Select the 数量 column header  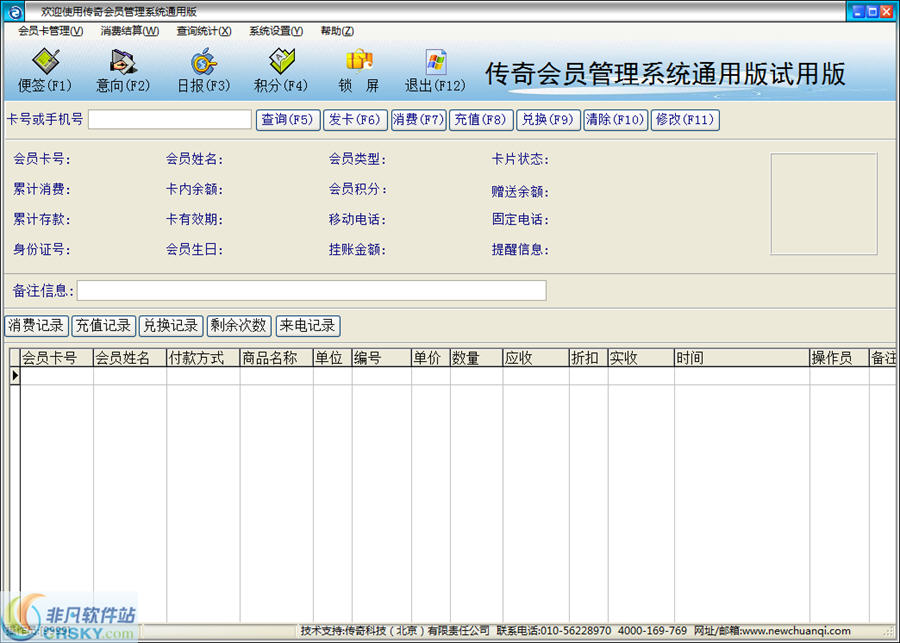tap(476, 358)
